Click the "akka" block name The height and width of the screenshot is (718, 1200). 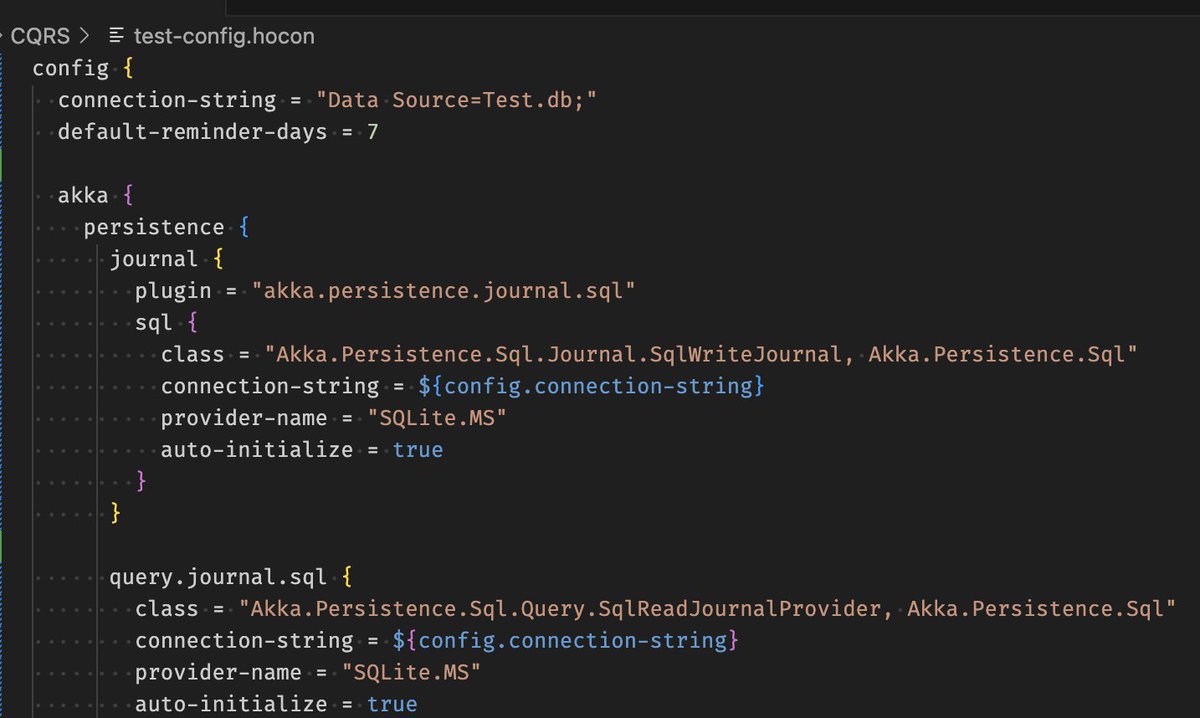point(83,196)
